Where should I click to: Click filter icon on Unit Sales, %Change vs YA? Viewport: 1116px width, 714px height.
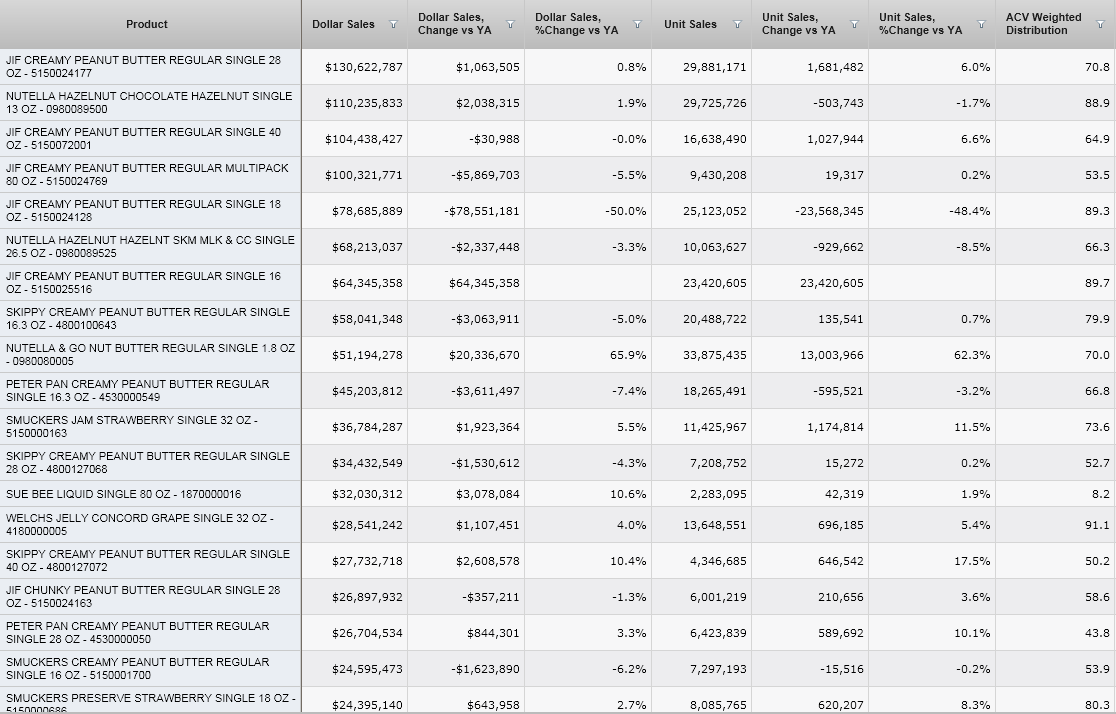tap(981, 24)
